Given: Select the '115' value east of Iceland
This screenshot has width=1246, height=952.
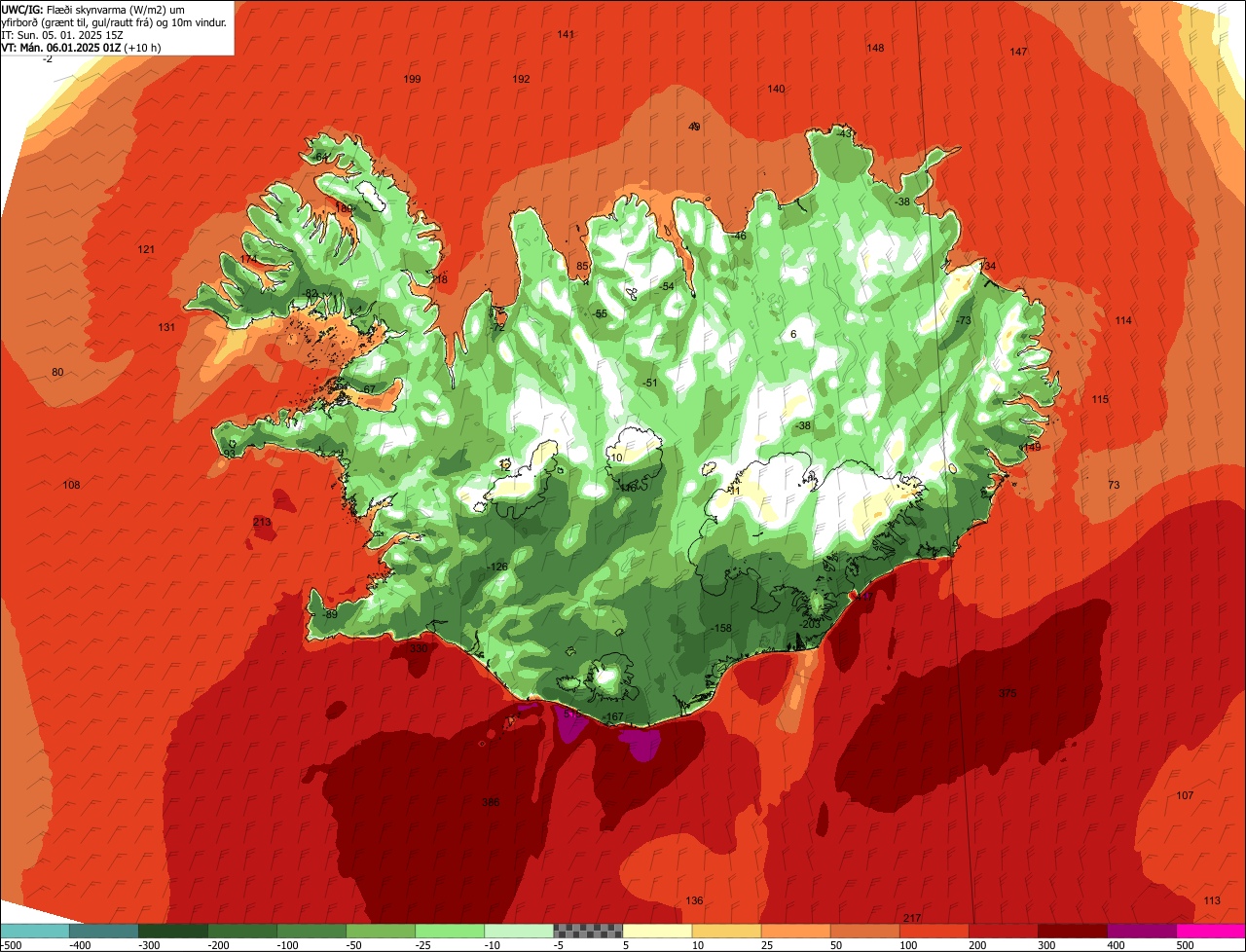Looking at the screenshot, I should point(1100,399).
